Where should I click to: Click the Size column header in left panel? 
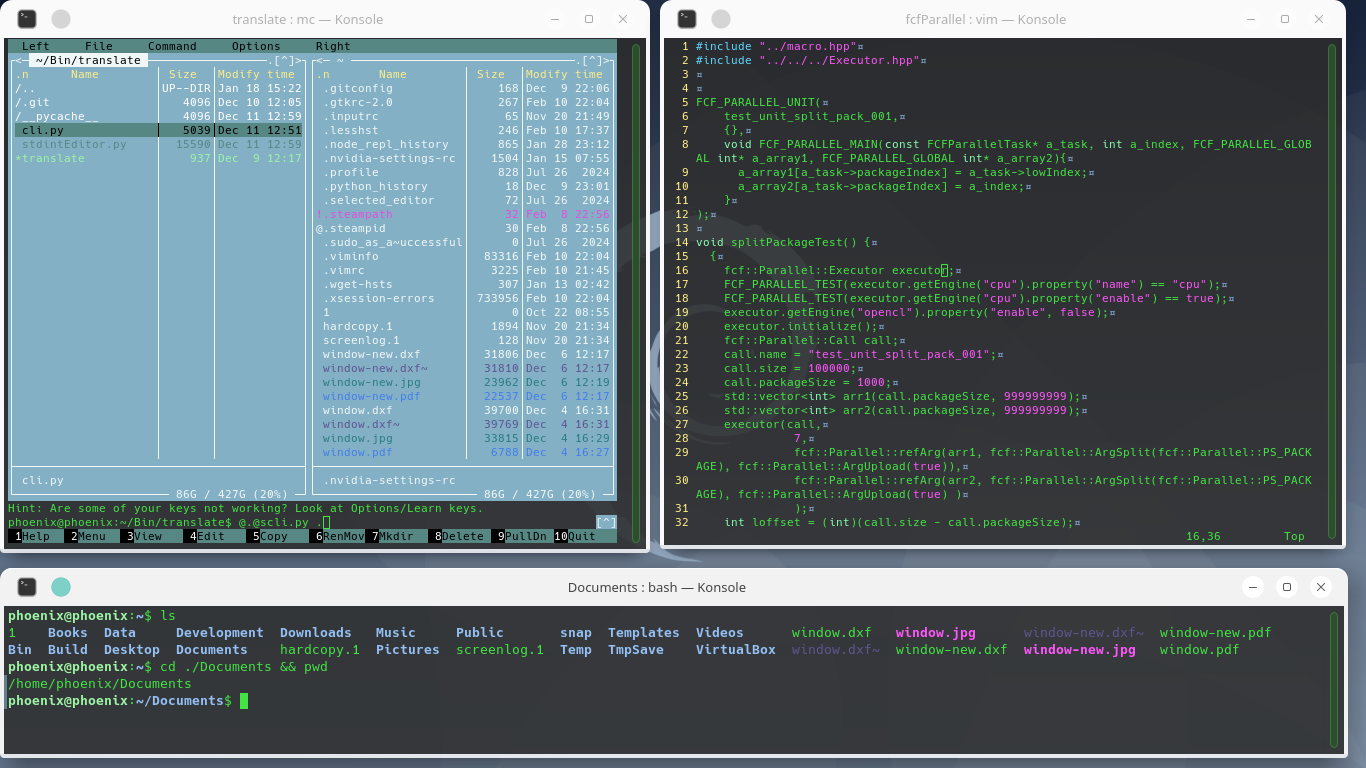(184, 74)
